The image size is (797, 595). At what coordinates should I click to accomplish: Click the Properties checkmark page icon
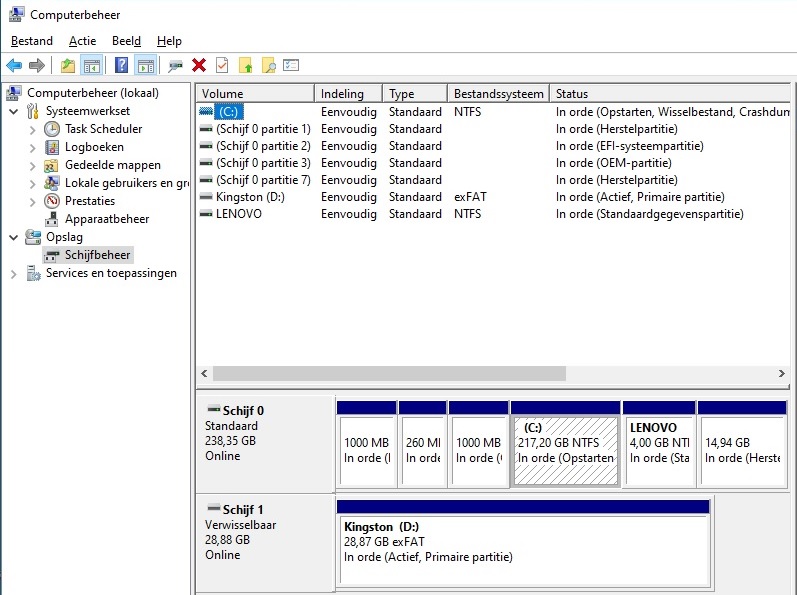tap(222, 66)
